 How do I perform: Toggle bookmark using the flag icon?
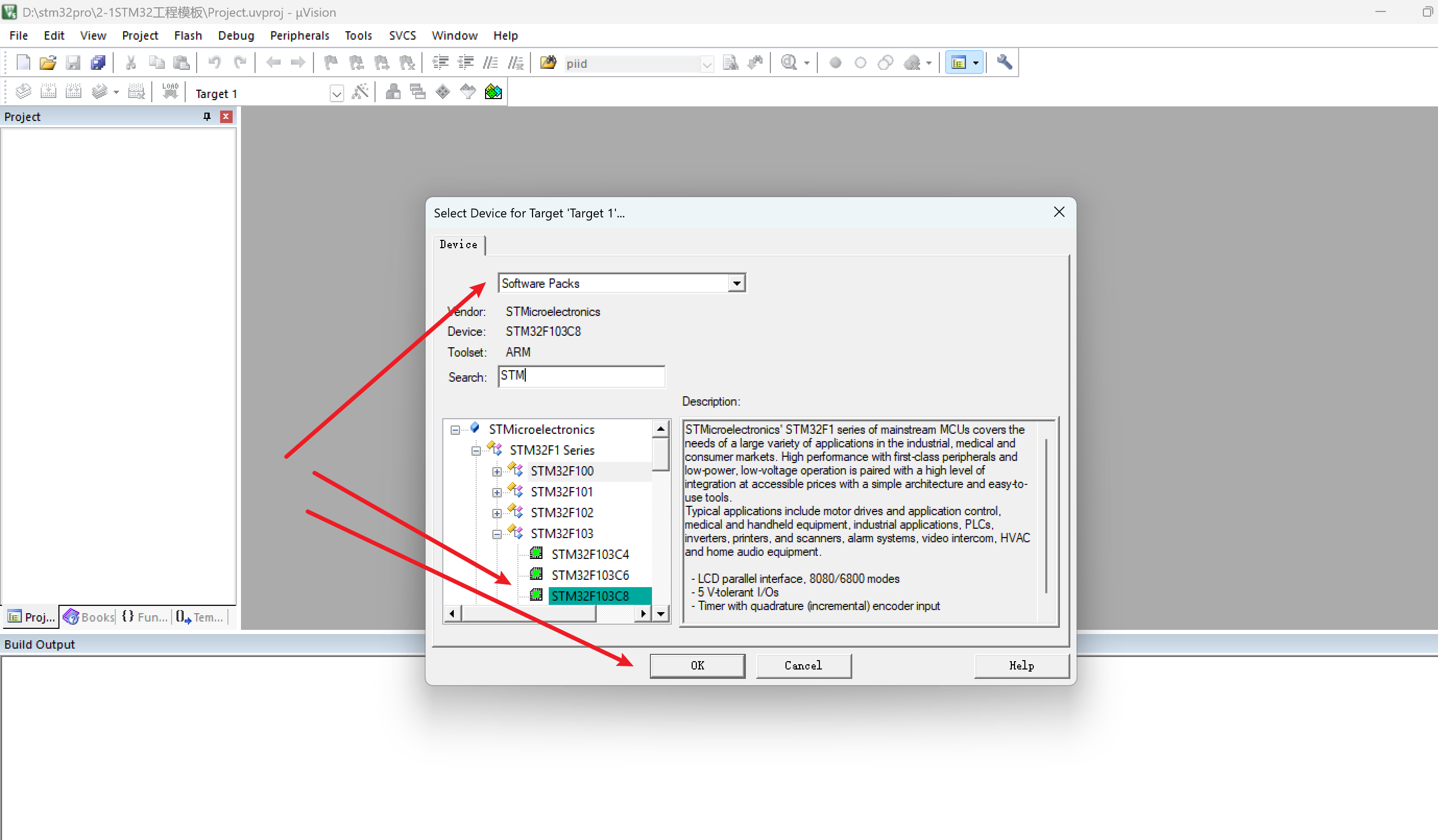pyautogui.click(x=331, y=63)
